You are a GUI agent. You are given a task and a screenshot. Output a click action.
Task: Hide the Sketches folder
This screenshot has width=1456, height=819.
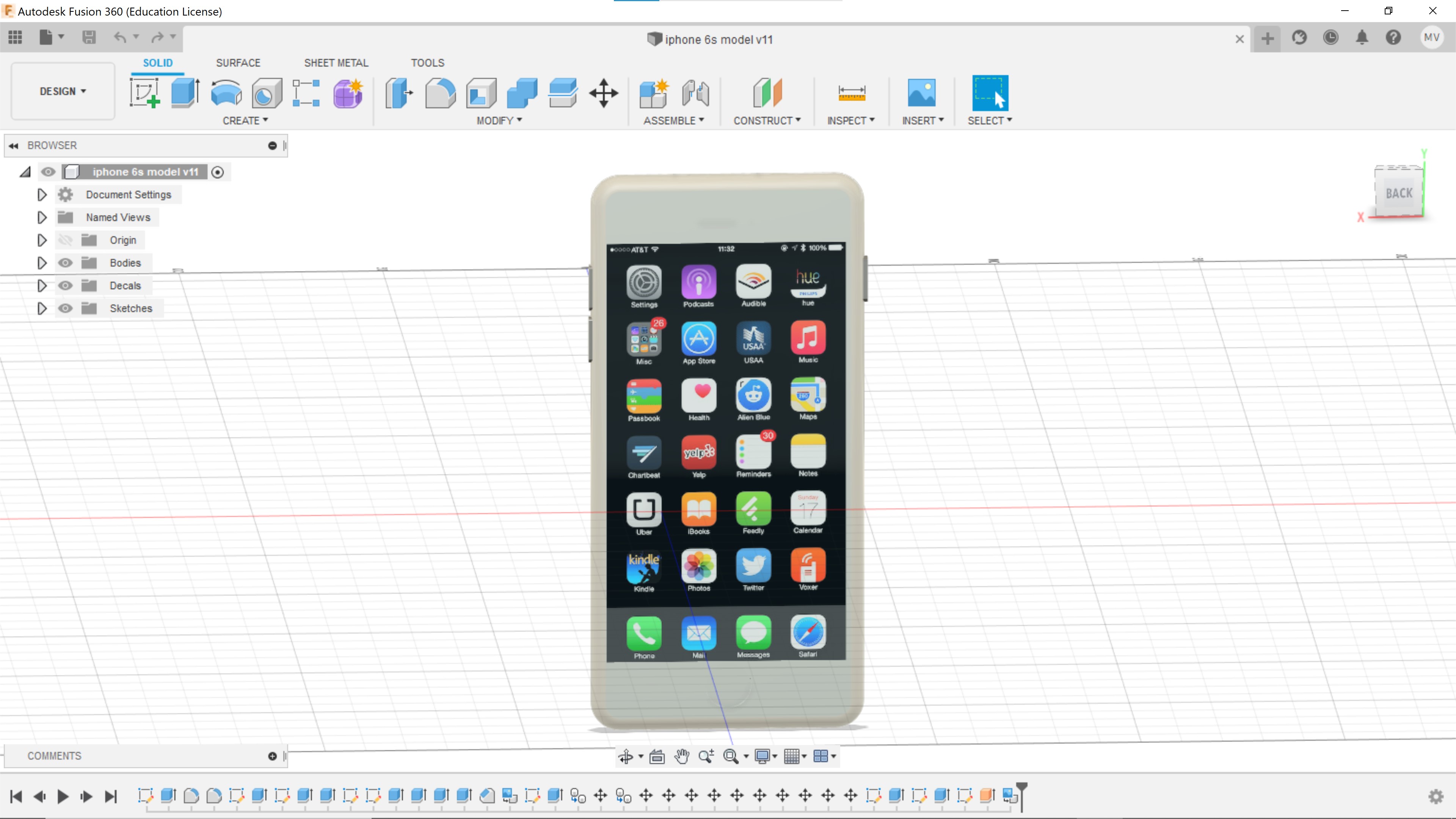[x=66, y=308]
